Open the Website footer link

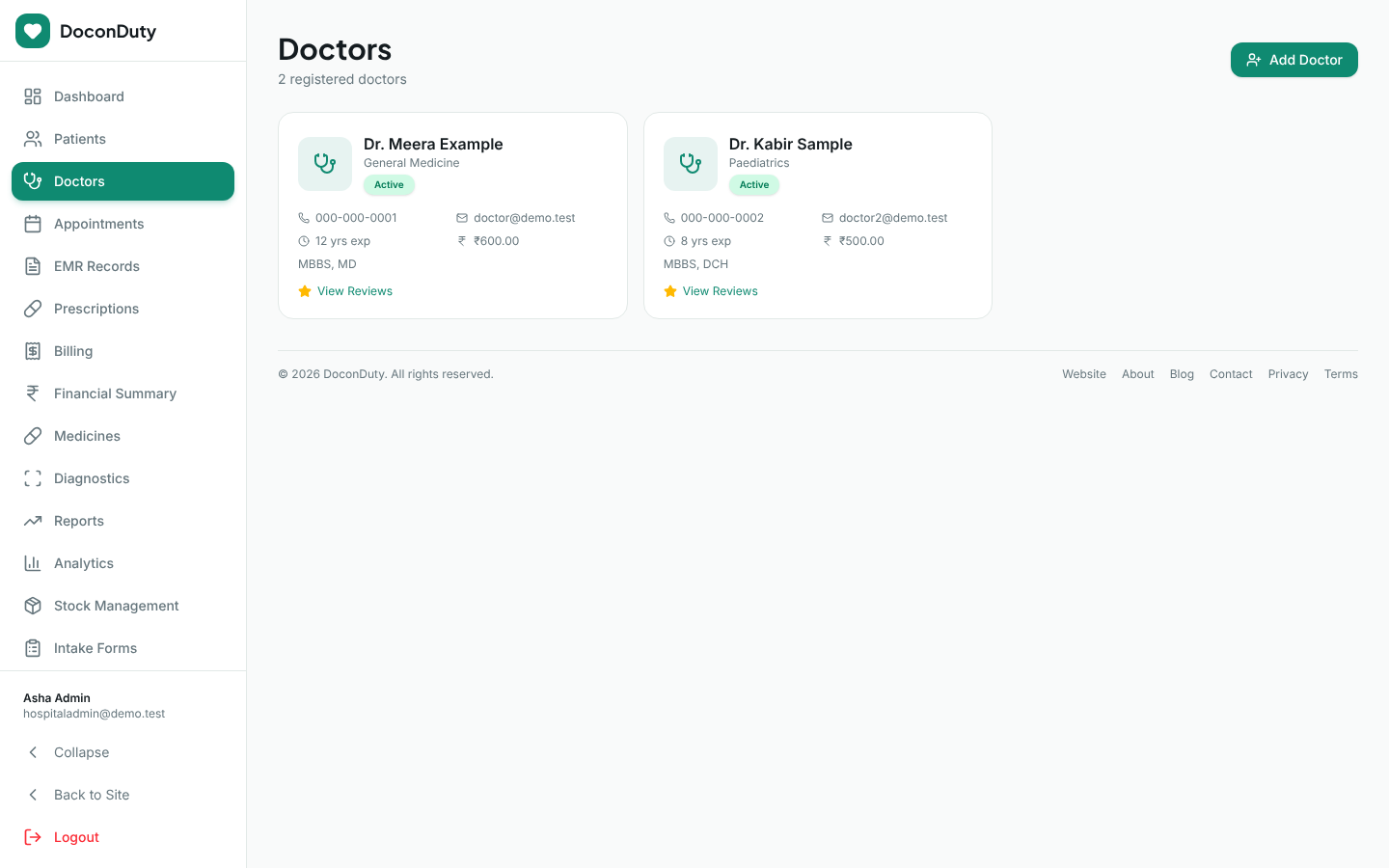[x=1084, y=374]
